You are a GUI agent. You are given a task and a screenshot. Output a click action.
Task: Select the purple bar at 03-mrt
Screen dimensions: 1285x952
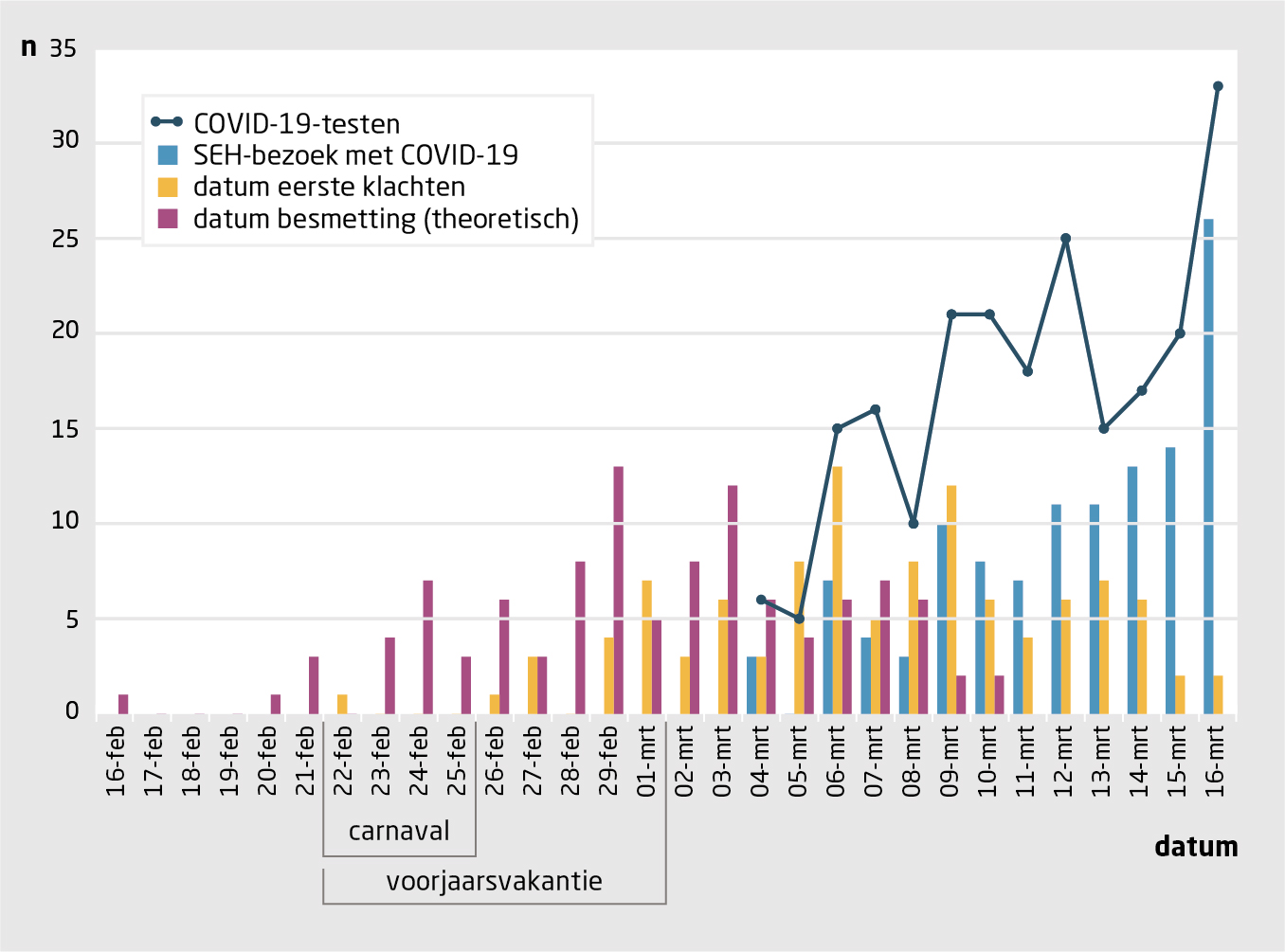(733, 599)
